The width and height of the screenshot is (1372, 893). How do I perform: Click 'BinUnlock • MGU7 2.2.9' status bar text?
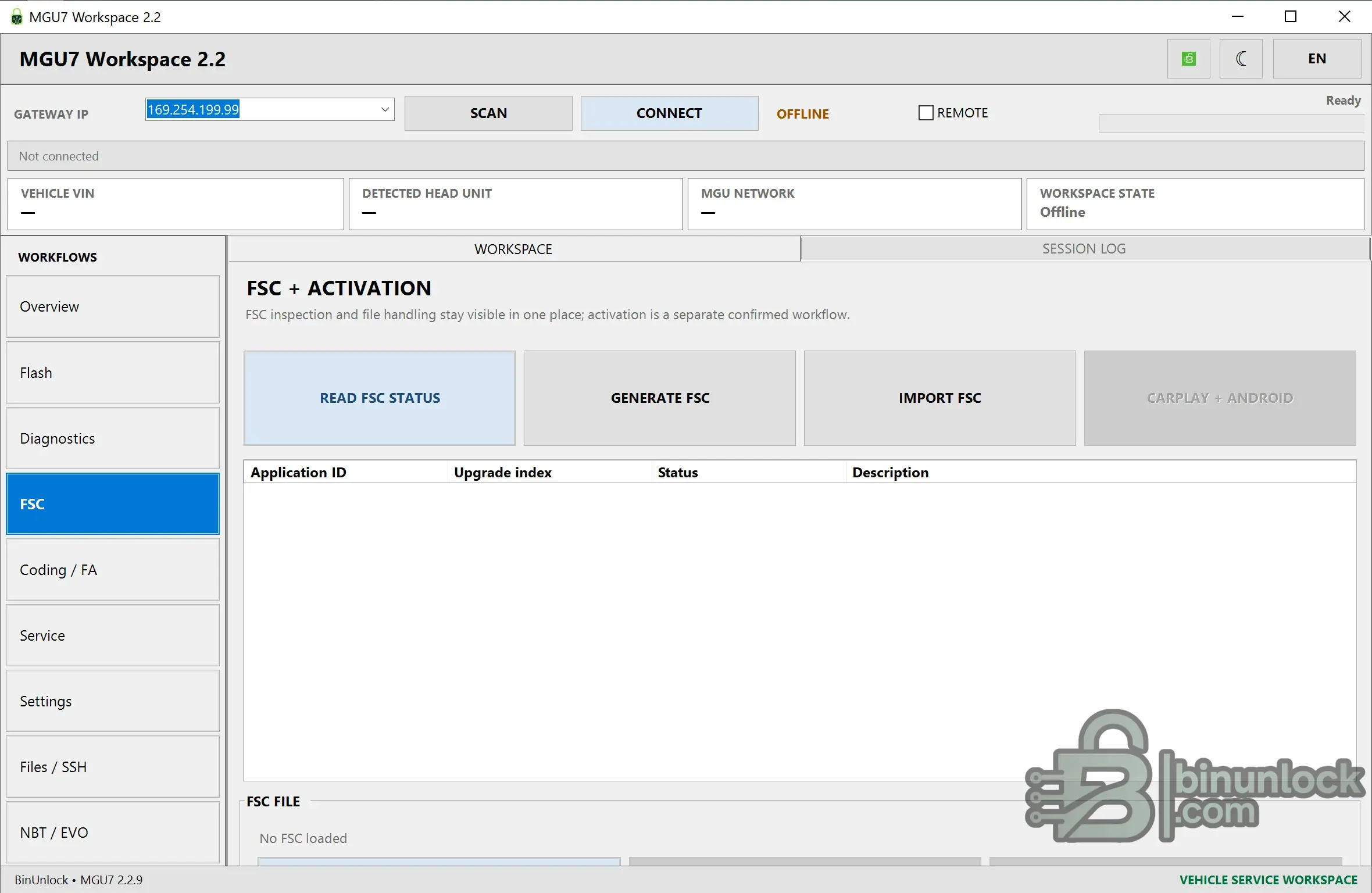tap(78, 880)
